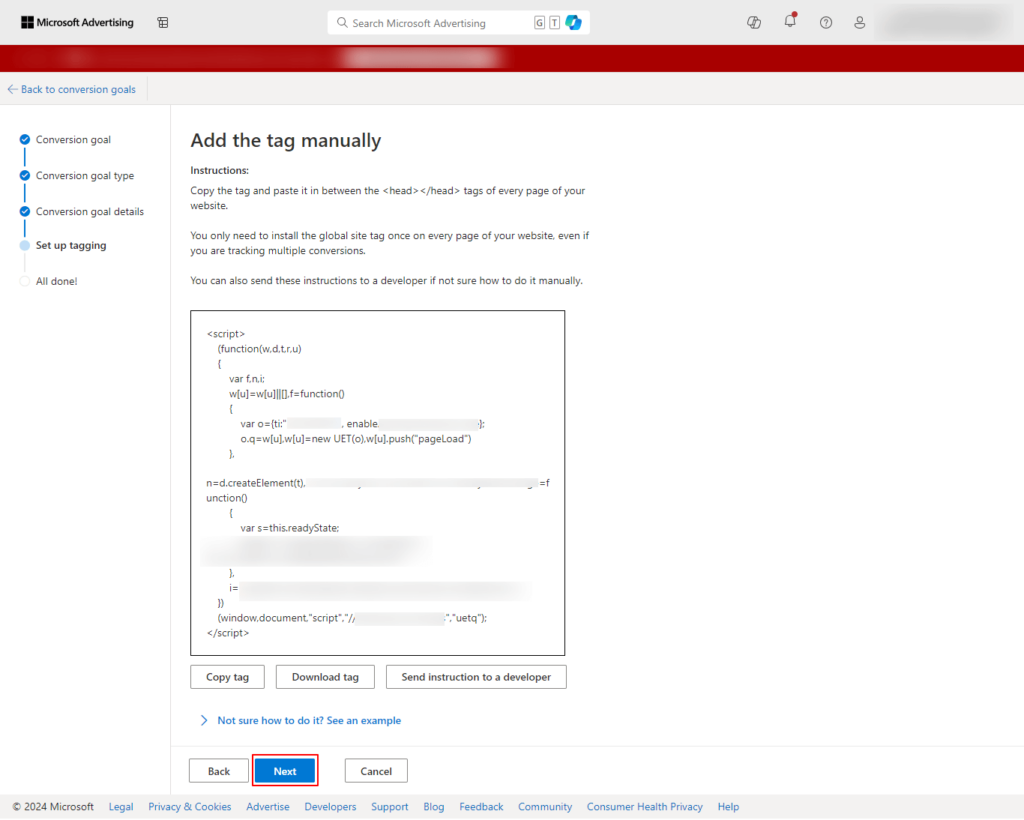The image size is (1024, 820).
Task: Select the Conversion goal type step
Action: (x=84, y=175)
